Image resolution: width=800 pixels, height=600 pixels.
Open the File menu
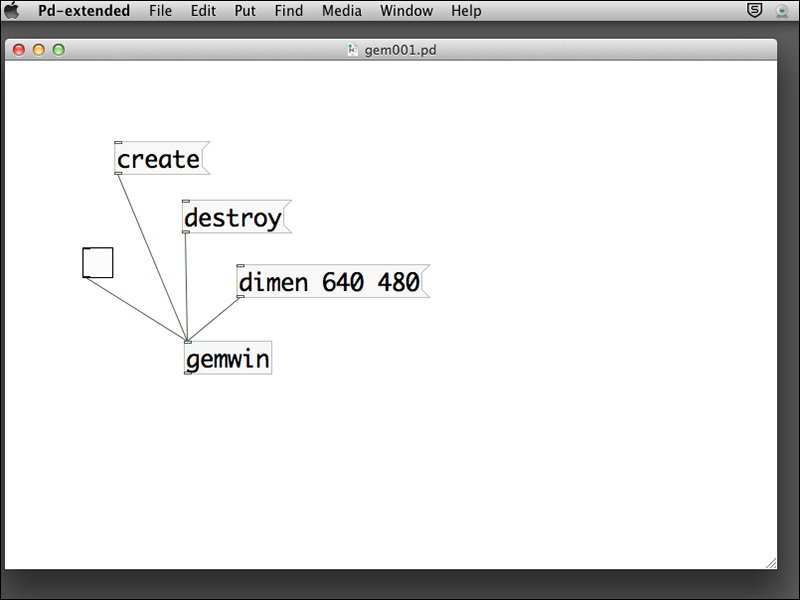click(160, 11)
